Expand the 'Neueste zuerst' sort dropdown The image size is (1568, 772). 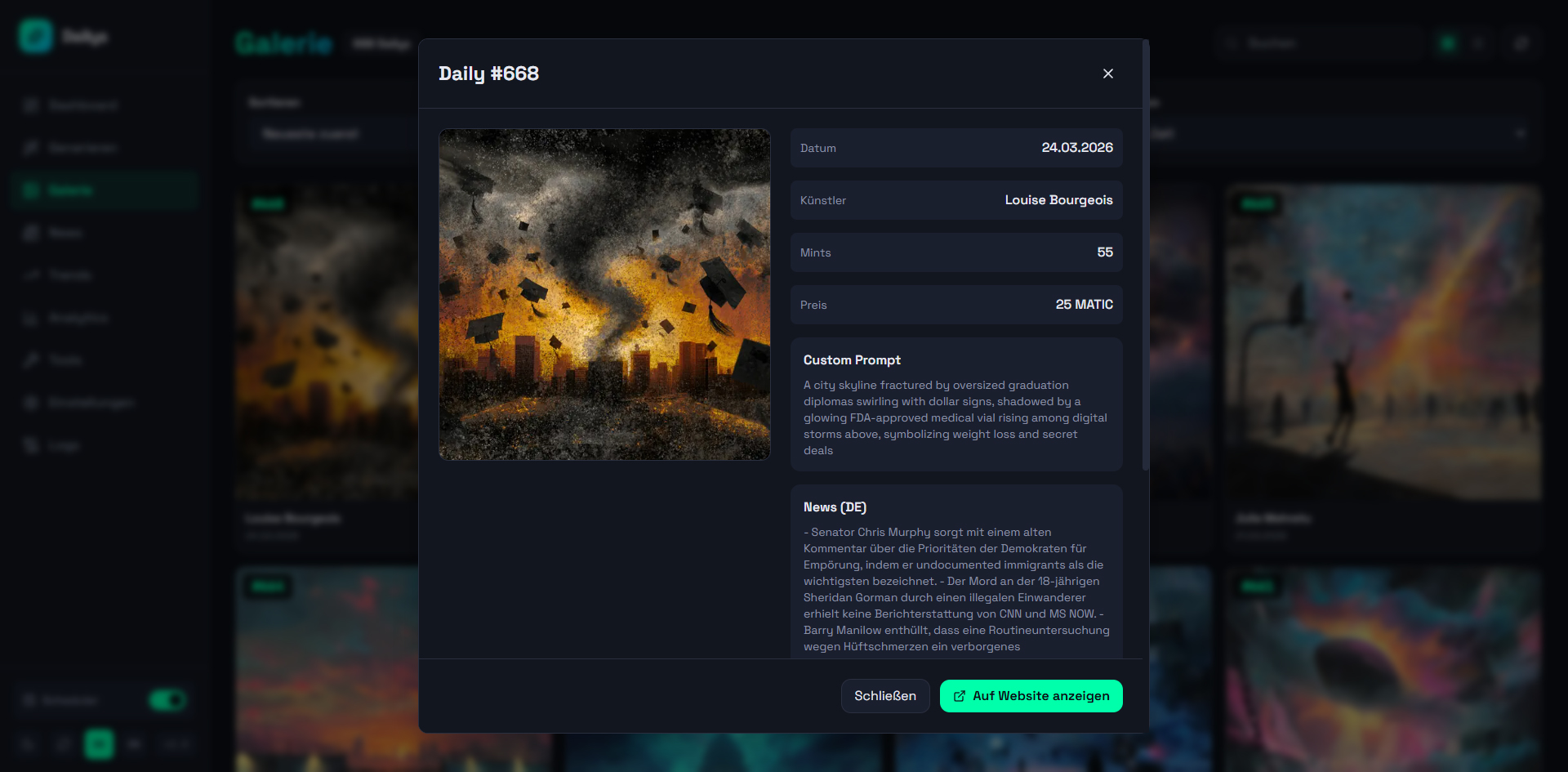327,134
